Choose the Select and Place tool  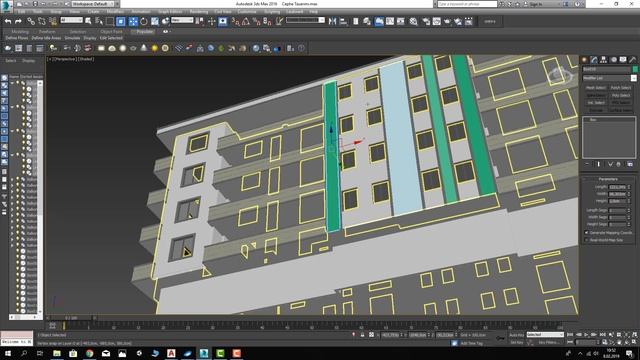(165, 21)
